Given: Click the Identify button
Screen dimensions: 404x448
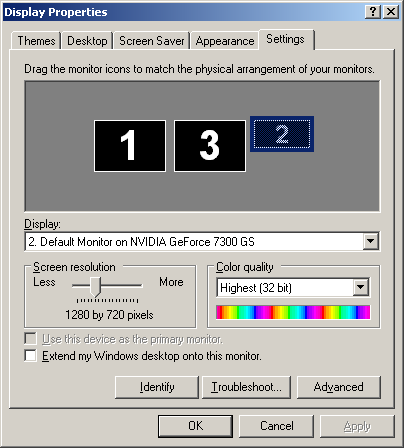Looking at the screenshot, I should tap(157, 387).
